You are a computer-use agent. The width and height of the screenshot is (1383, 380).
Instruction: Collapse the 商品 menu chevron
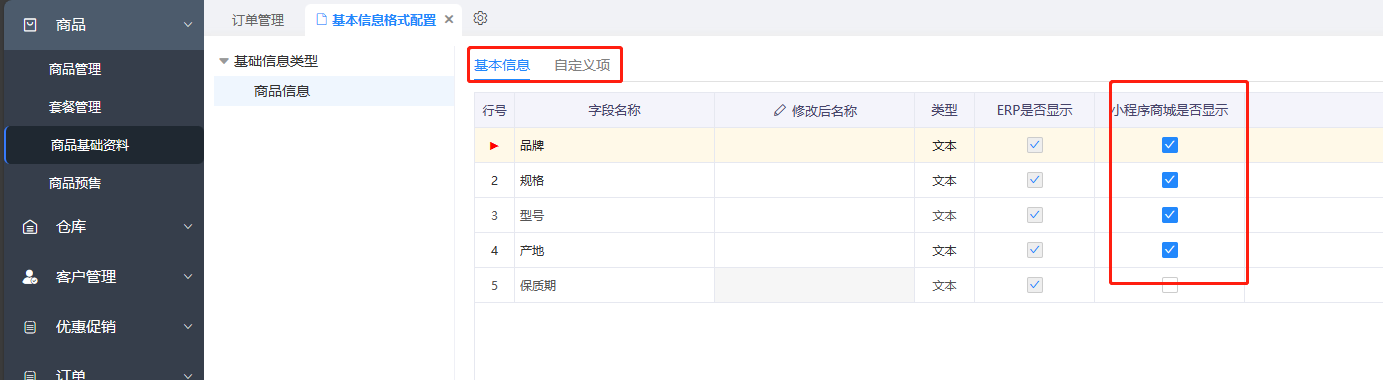point(187,25)
